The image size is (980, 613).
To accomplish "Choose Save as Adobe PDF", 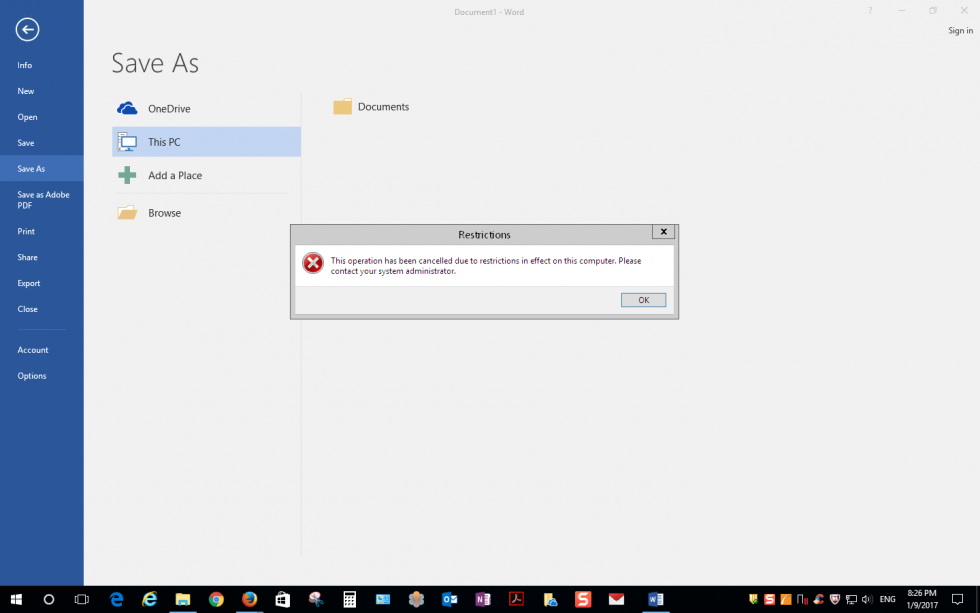I will [43, 200].
